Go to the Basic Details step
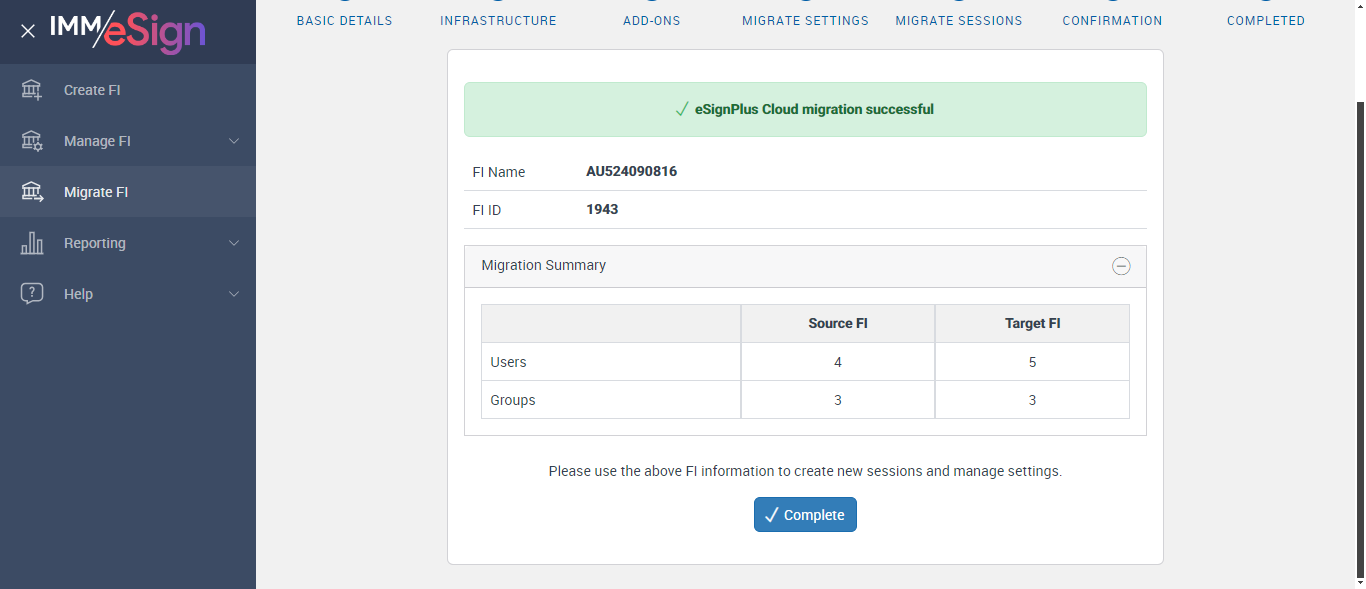The width and height of the screenshot is (1366, 589). point(344,20)
